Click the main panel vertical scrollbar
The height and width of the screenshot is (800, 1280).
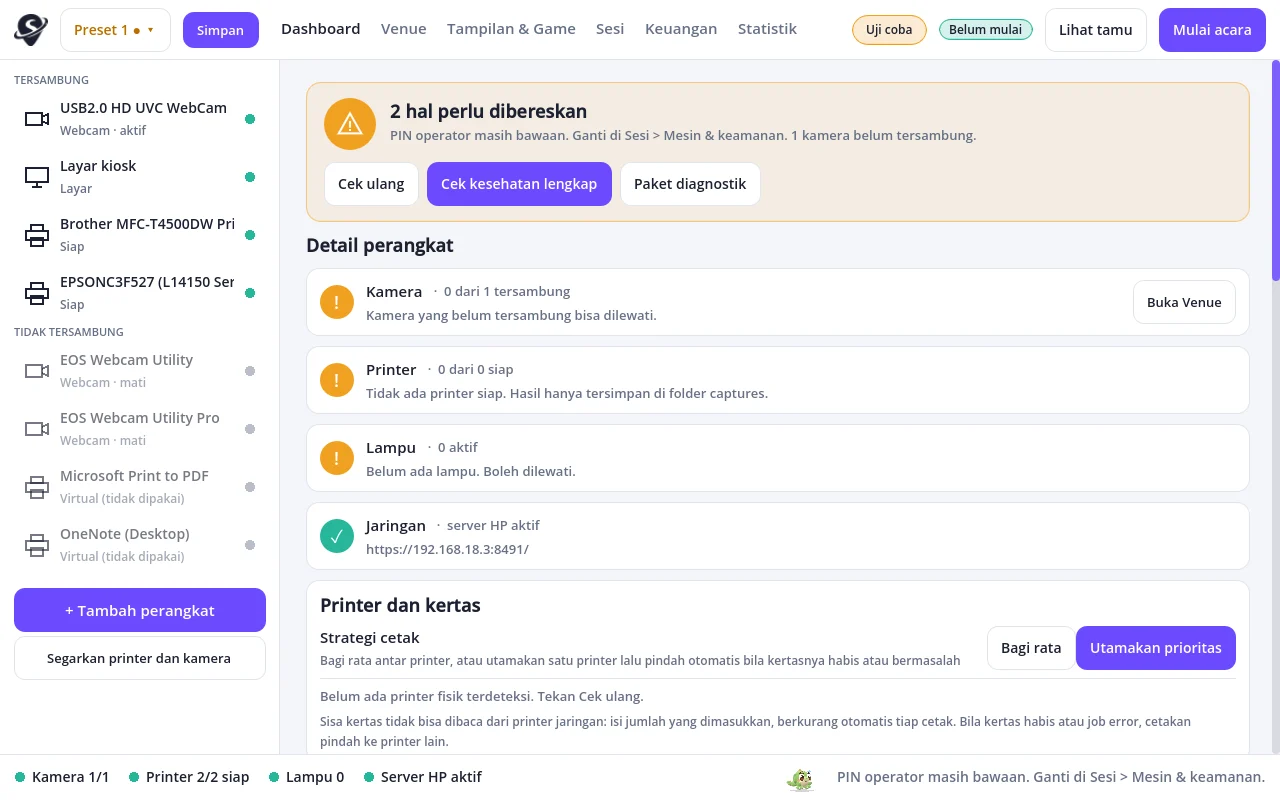click(x=1275, y=170)
